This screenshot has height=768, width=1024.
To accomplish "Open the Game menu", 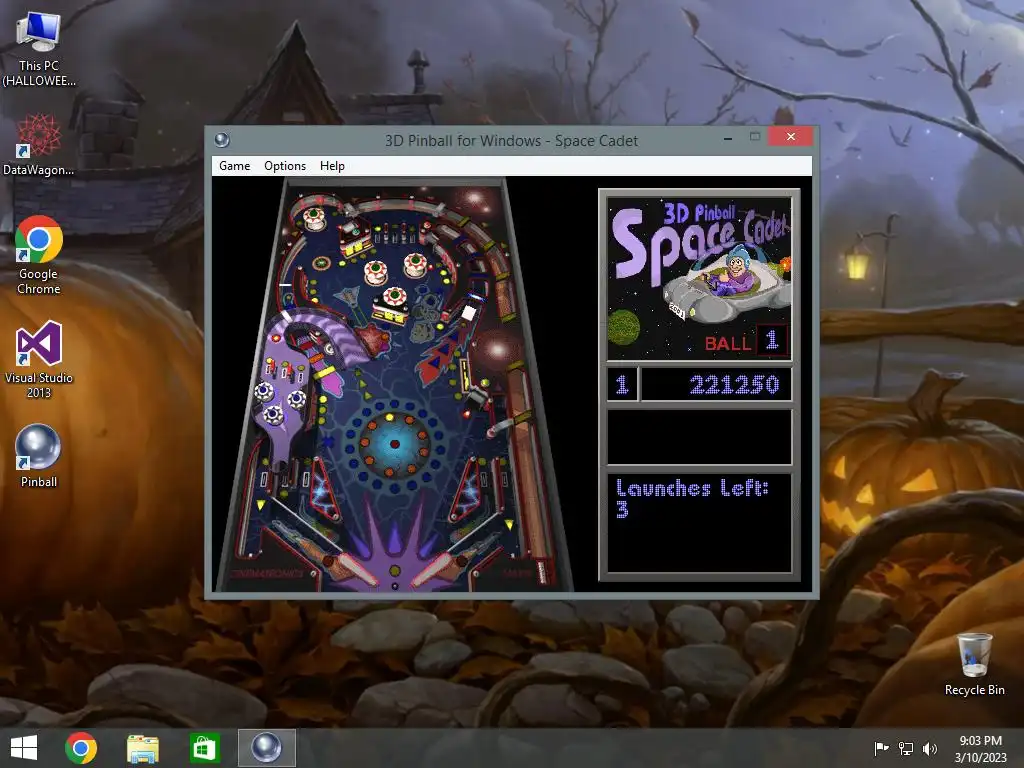I will (234, 166).
